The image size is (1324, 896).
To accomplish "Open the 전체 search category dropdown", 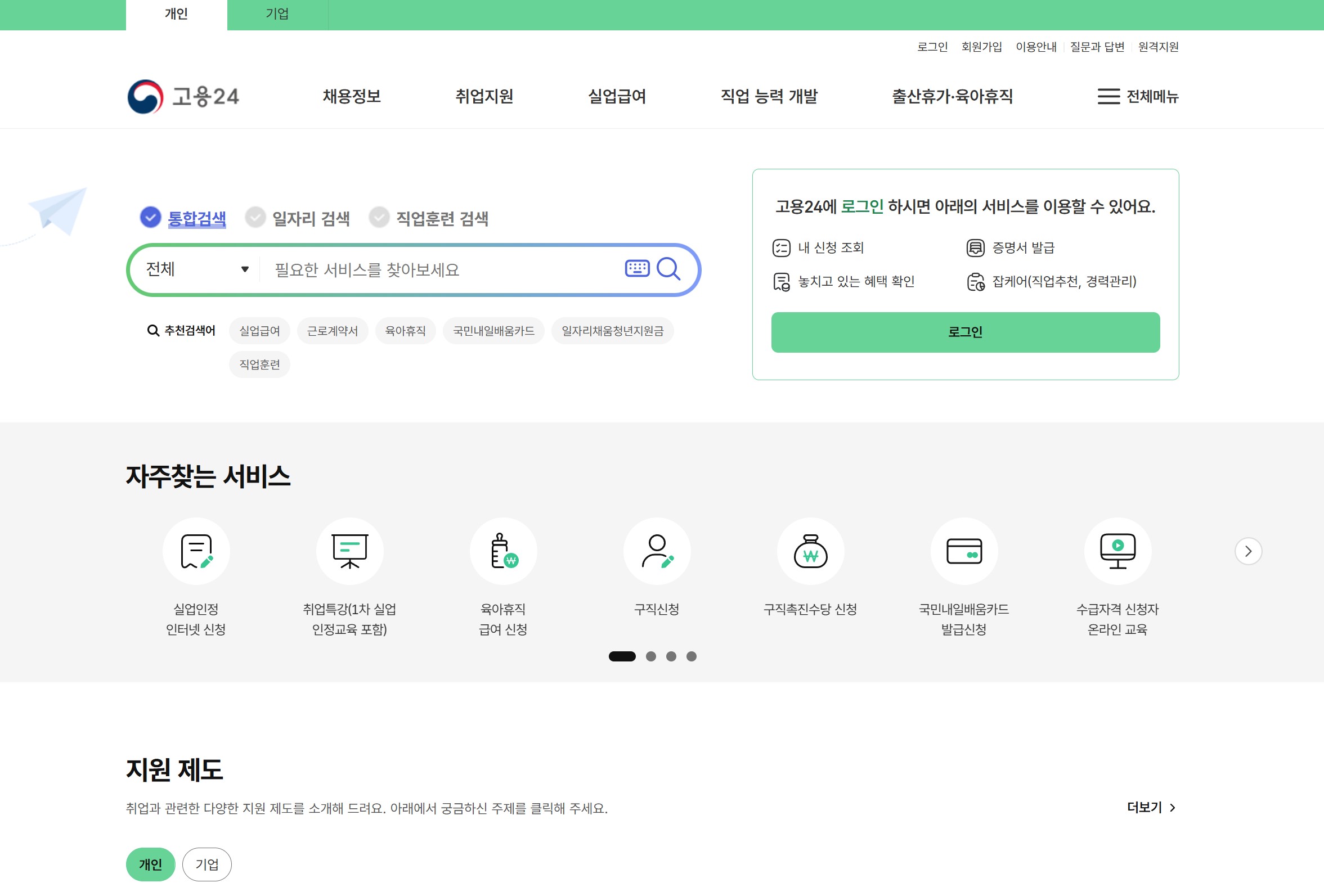I will point(196,269).
